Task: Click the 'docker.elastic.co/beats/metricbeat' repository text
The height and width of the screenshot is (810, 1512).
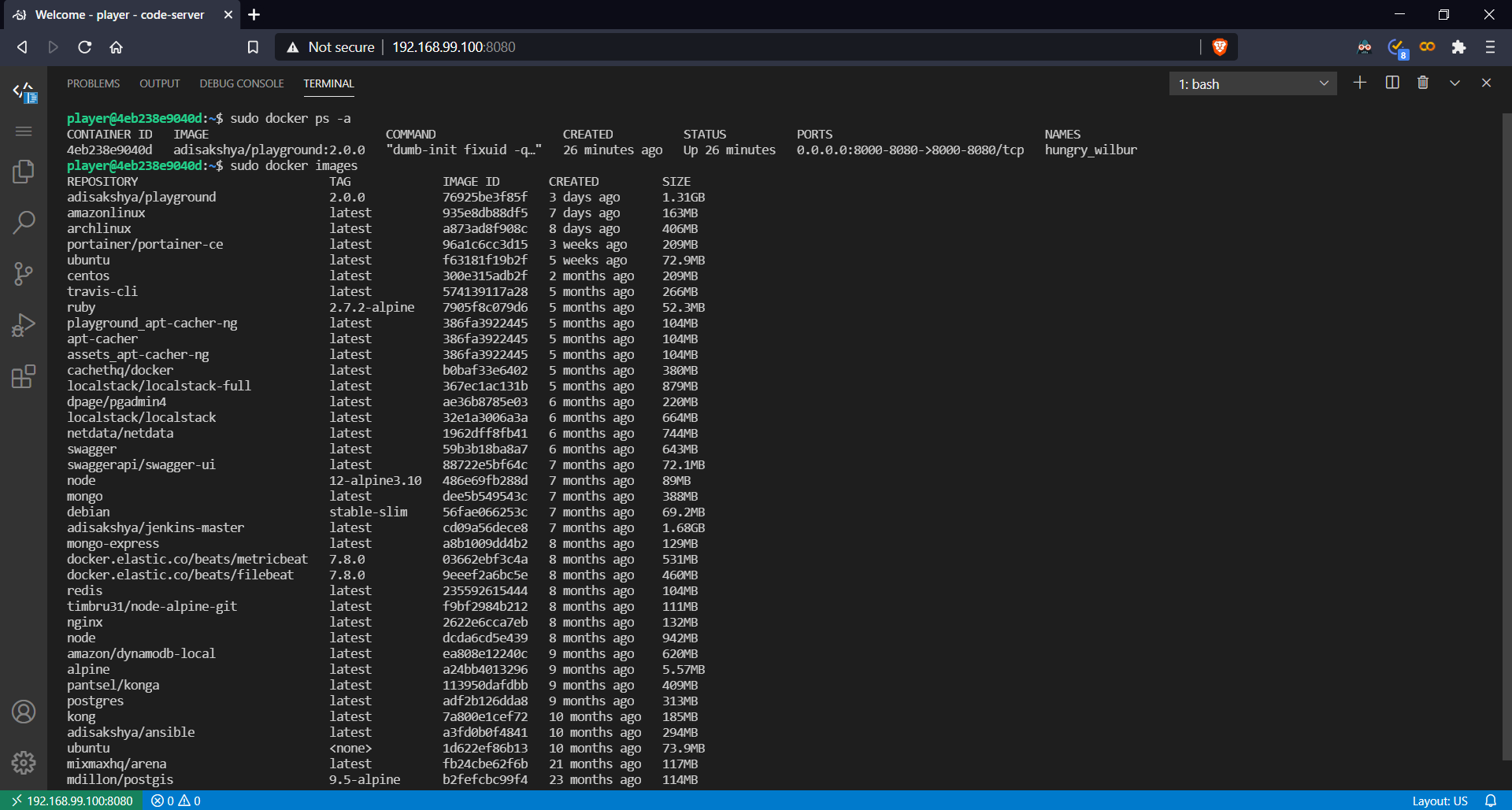Action: click(187, 559)
